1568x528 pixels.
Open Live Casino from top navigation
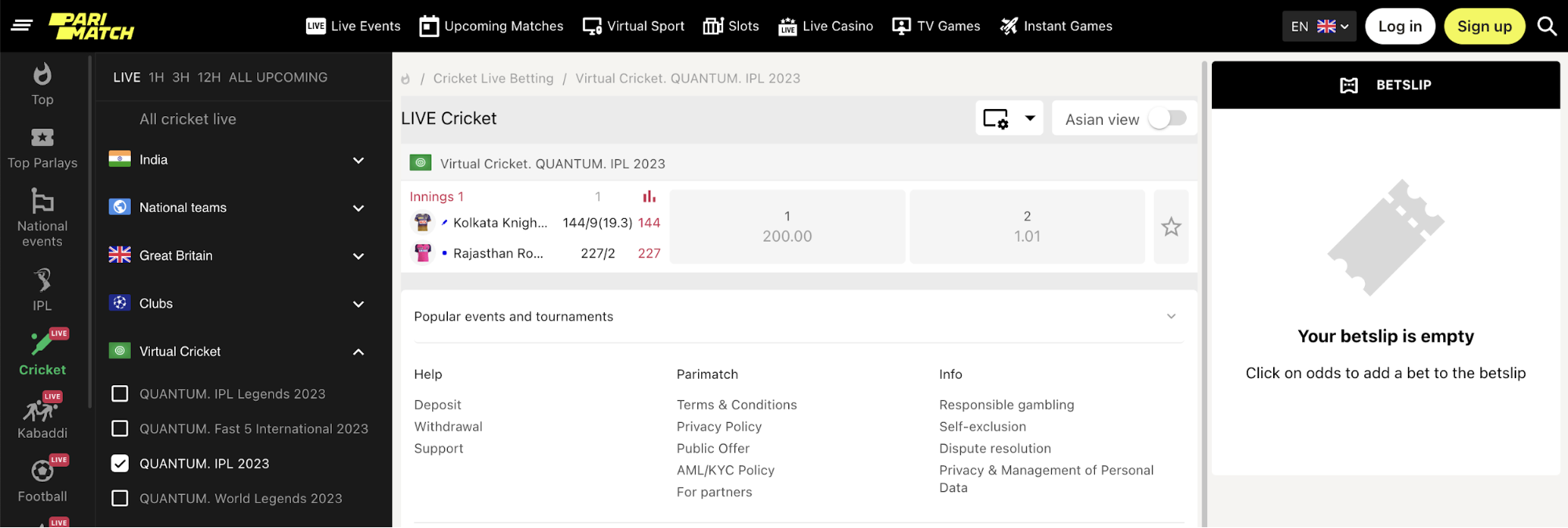coord(825,26)
